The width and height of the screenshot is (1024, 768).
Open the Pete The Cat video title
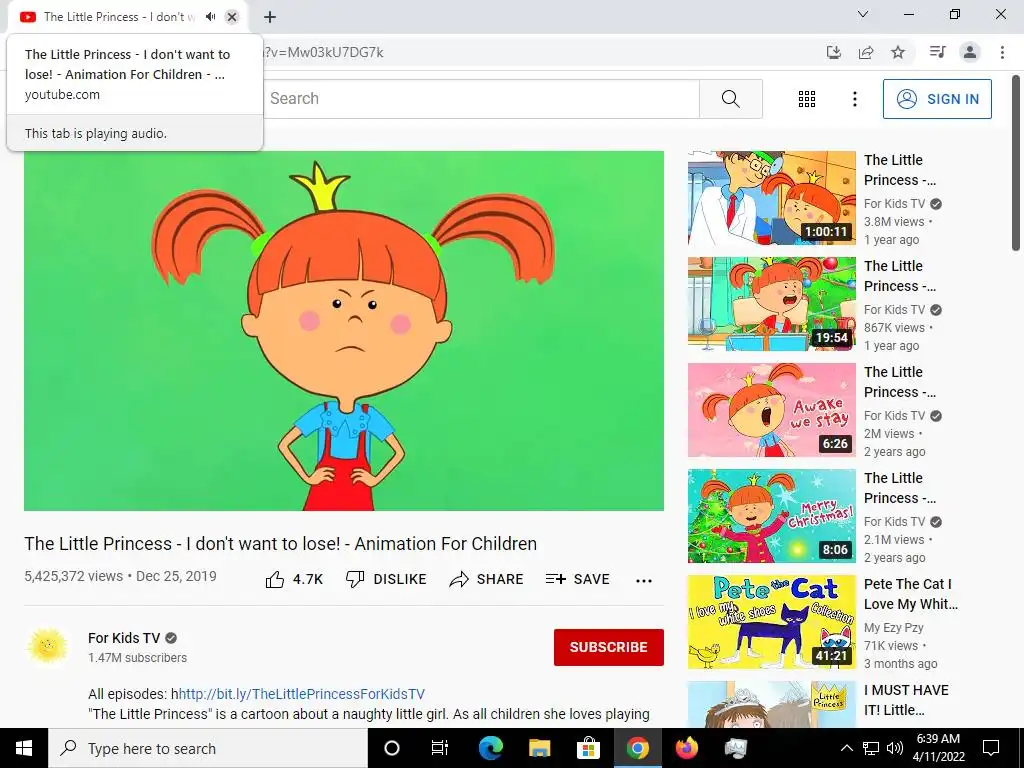point(910,594)
